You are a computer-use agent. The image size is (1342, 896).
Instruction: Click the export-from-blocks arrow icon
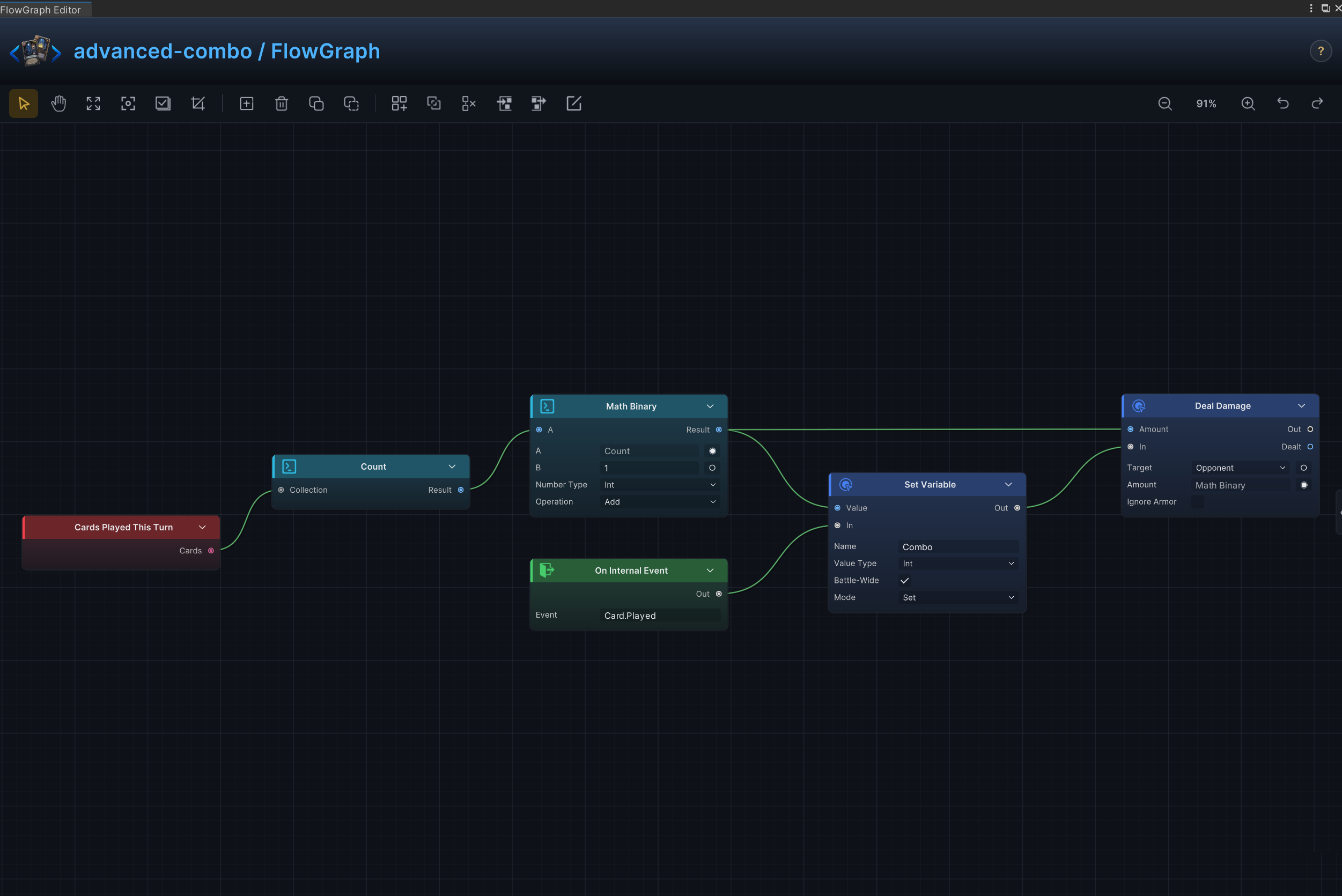click(539, 103)
